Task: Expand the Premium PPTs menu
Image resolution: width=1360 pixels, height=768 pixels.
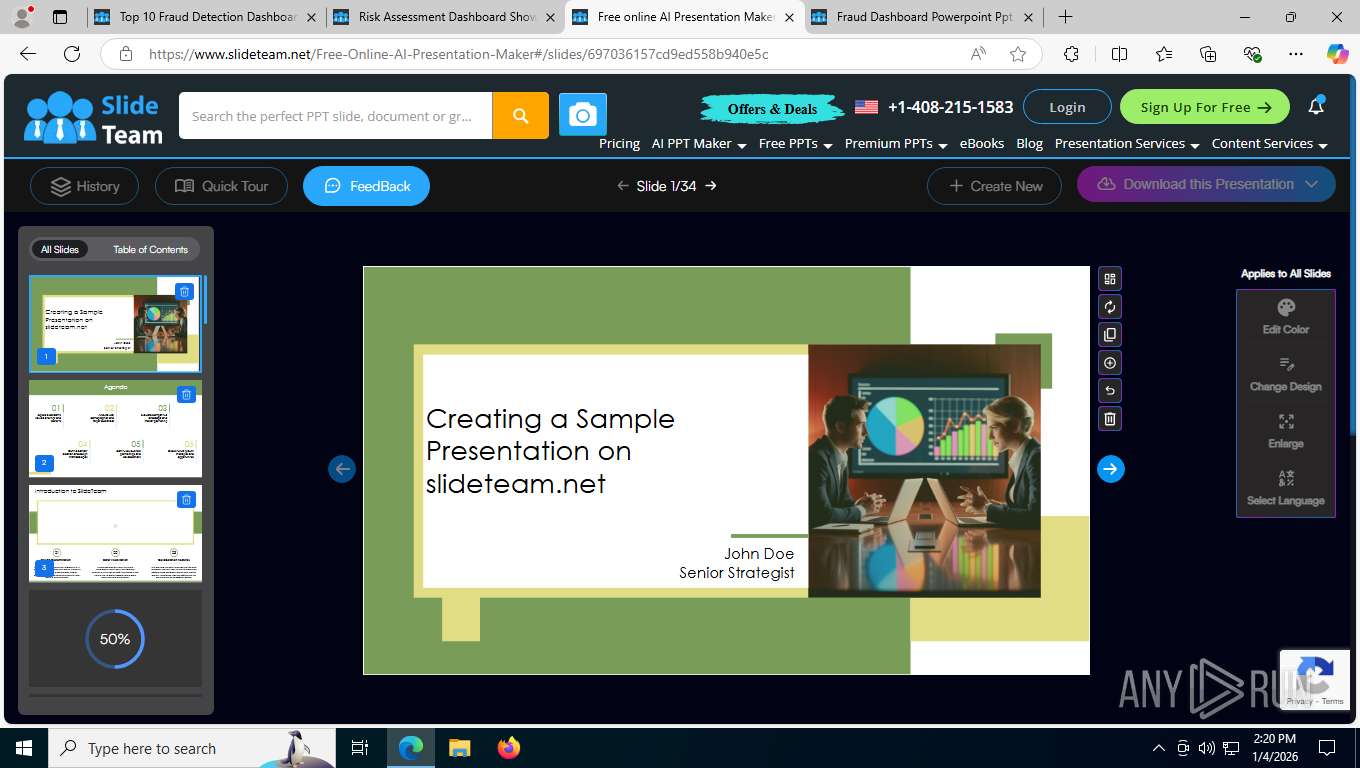Action: 896,144
